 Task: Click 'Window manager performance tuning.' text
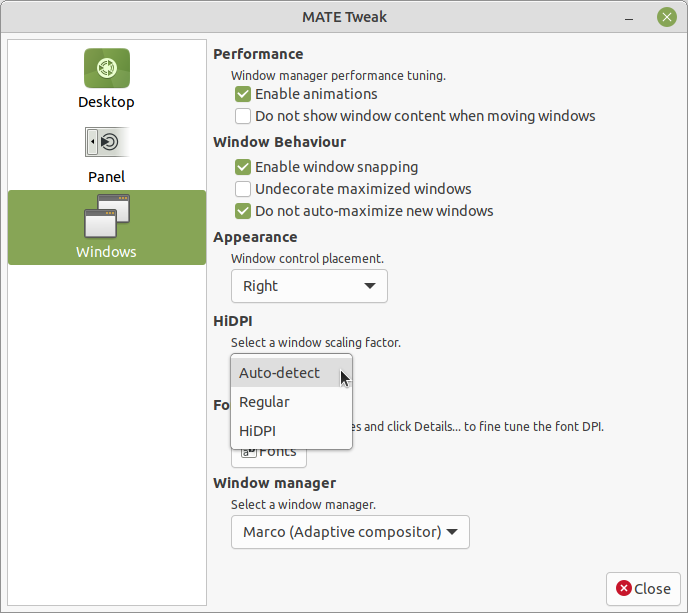click(x=338, y=75)
